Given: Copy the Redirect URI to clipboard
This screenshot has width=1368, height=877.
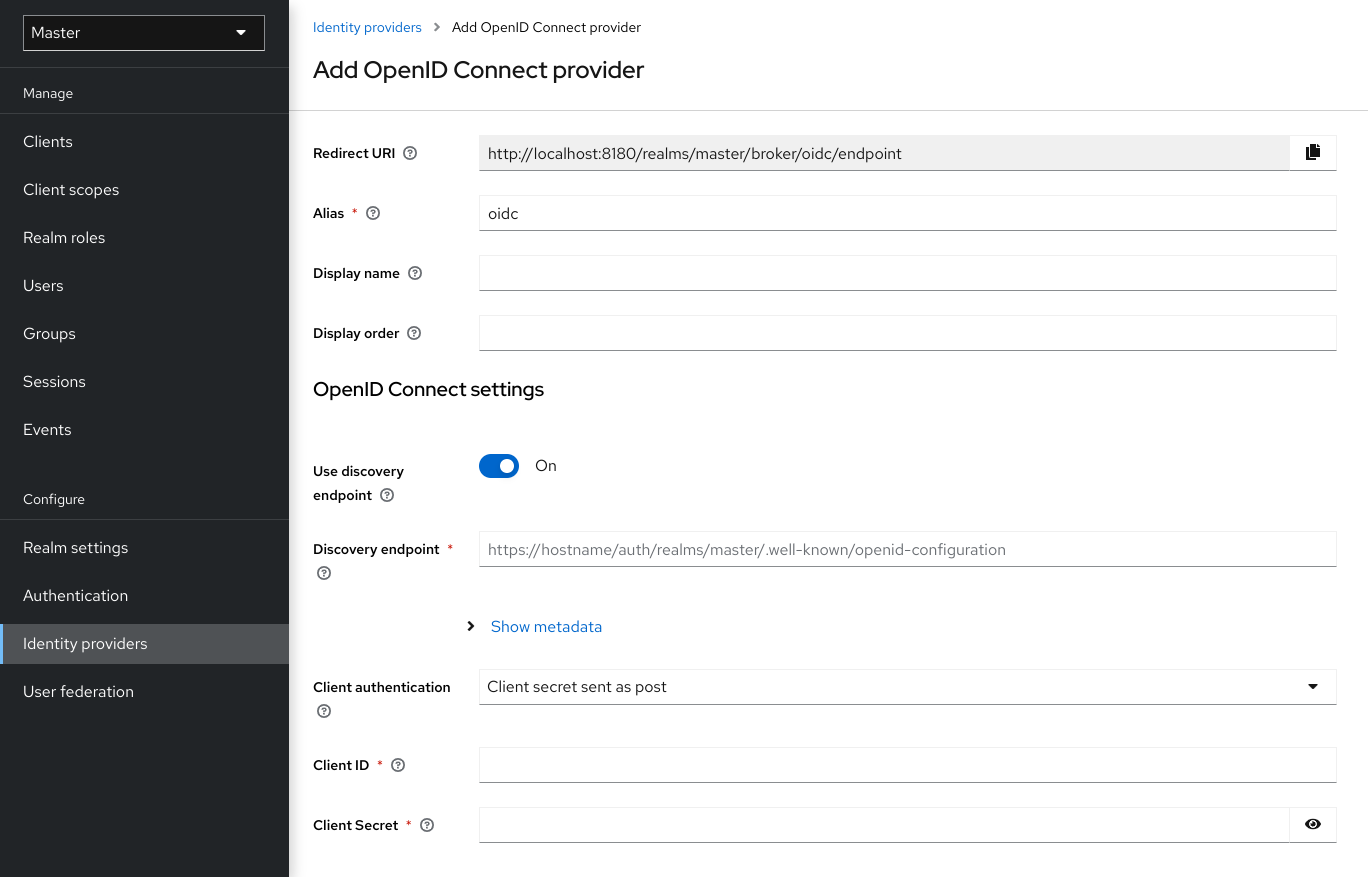Looking at the screenshot, I should [1312, 152].
